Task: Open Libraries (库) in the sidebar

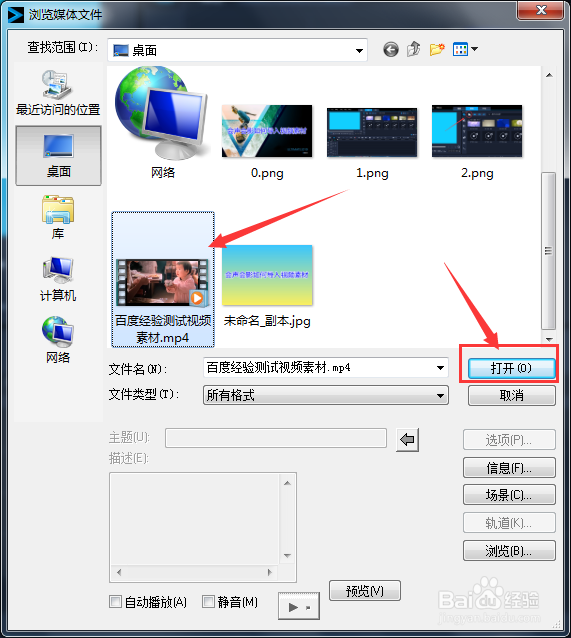Action: 58,217
